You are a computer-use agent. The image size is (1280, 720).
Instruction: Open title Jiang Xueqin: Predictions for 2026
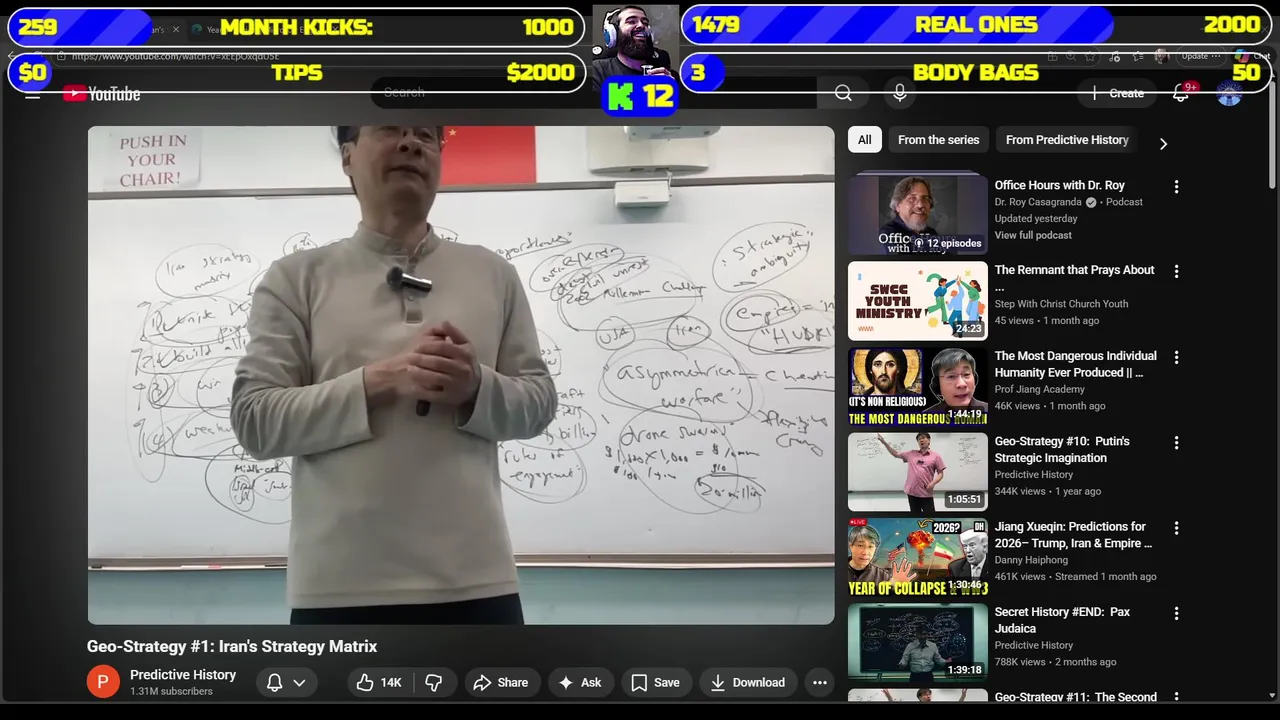coord(1074,535)
